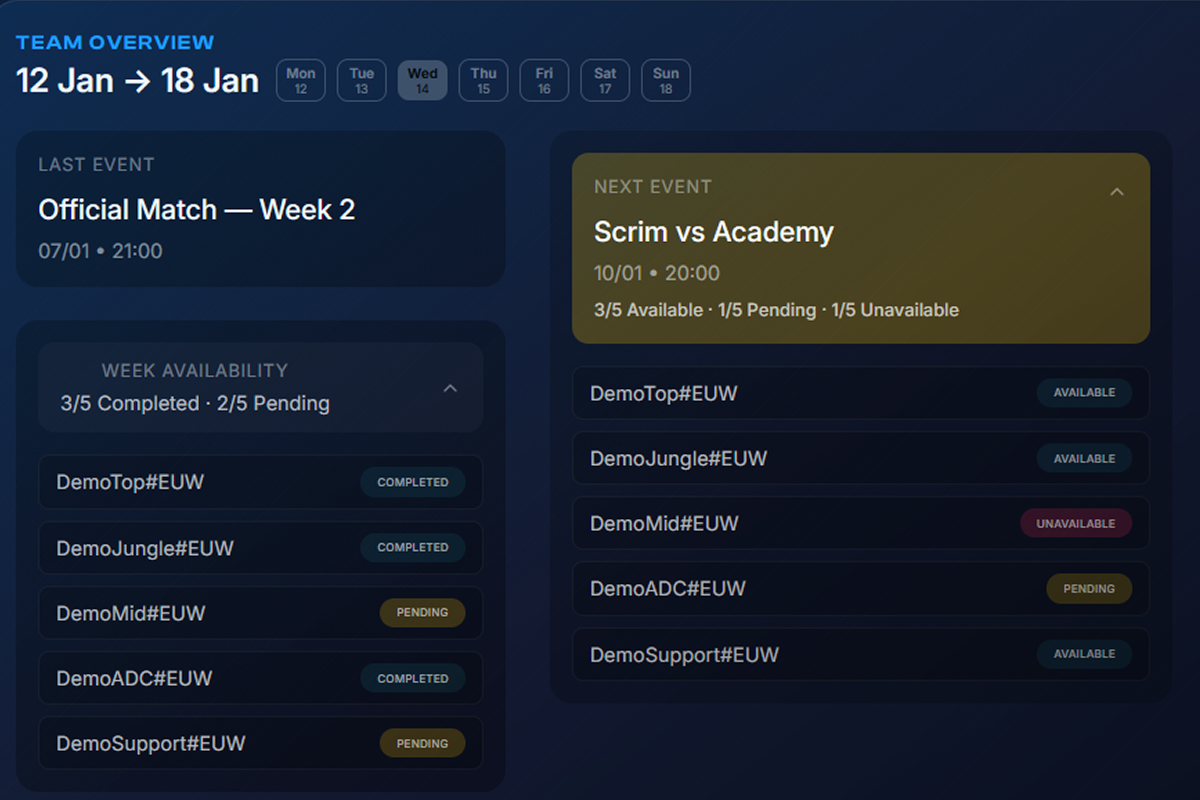
Task: Select the Mon 12 day tab
Action: [300, 80]
